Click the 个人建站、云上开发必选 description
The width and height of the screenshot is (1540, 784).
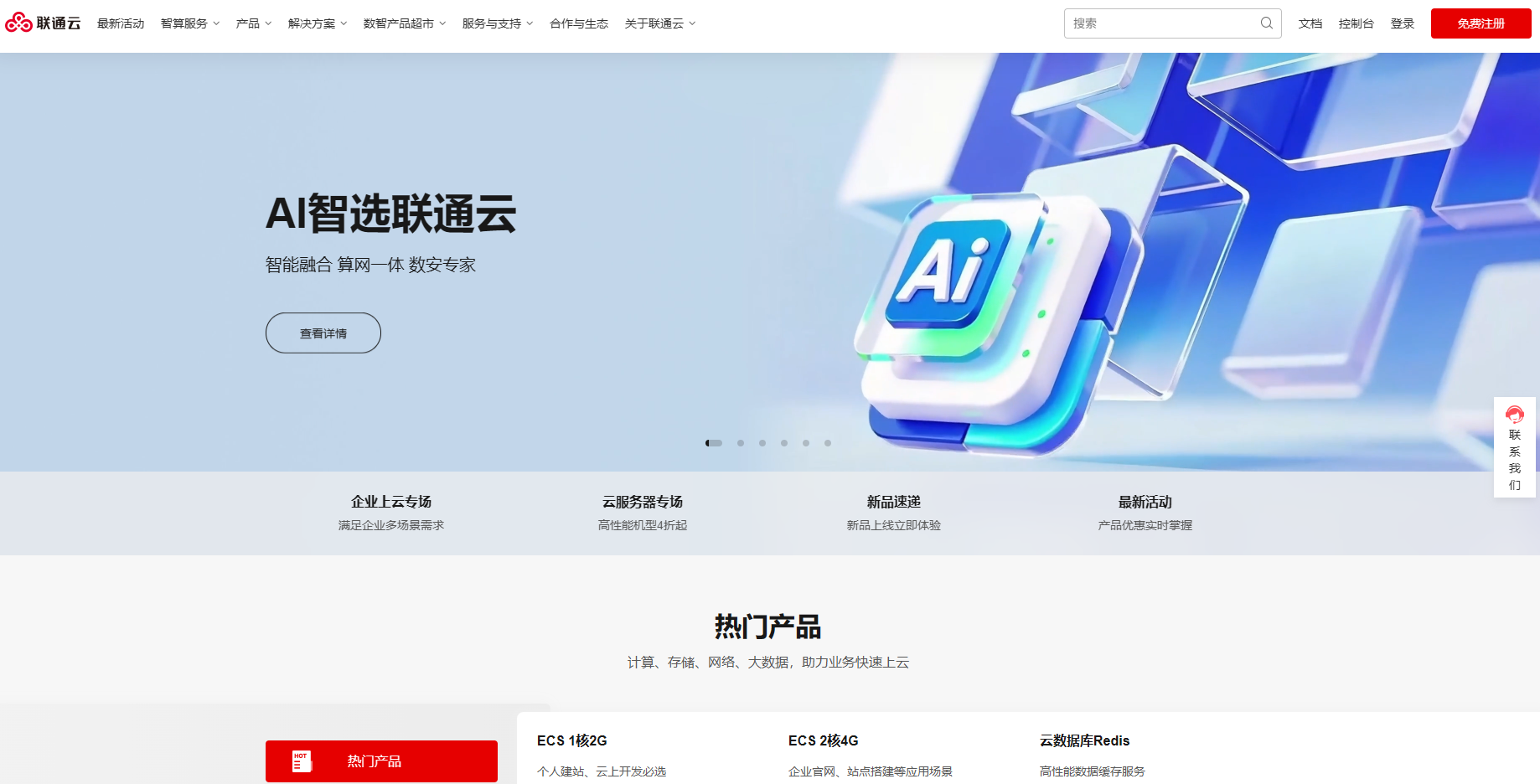(602, 771)
